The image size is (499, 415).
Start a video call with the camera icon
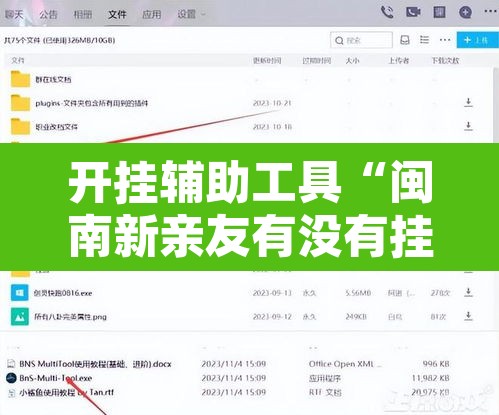coord(413,13)
